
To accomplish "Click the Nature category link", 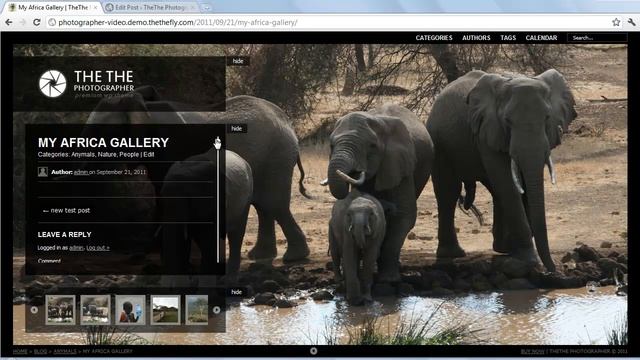I will pos(107,155).
